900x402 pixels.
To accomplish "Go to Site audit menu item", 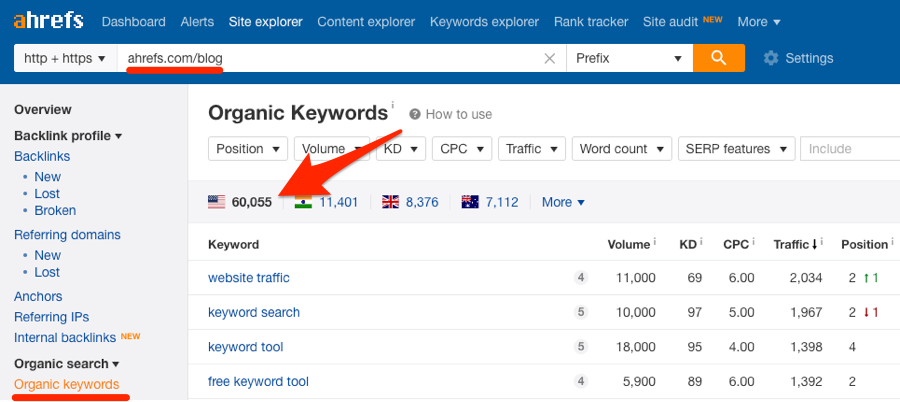I will tap(670, 21).
